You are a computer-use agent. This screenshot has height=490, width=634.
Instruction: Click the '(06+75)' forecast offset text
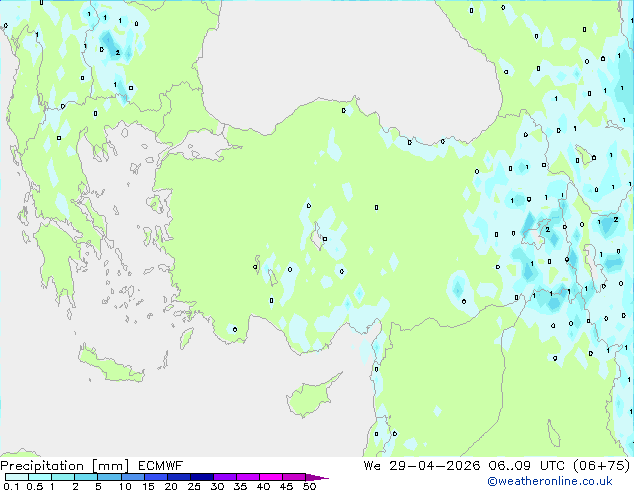point(602,466)
